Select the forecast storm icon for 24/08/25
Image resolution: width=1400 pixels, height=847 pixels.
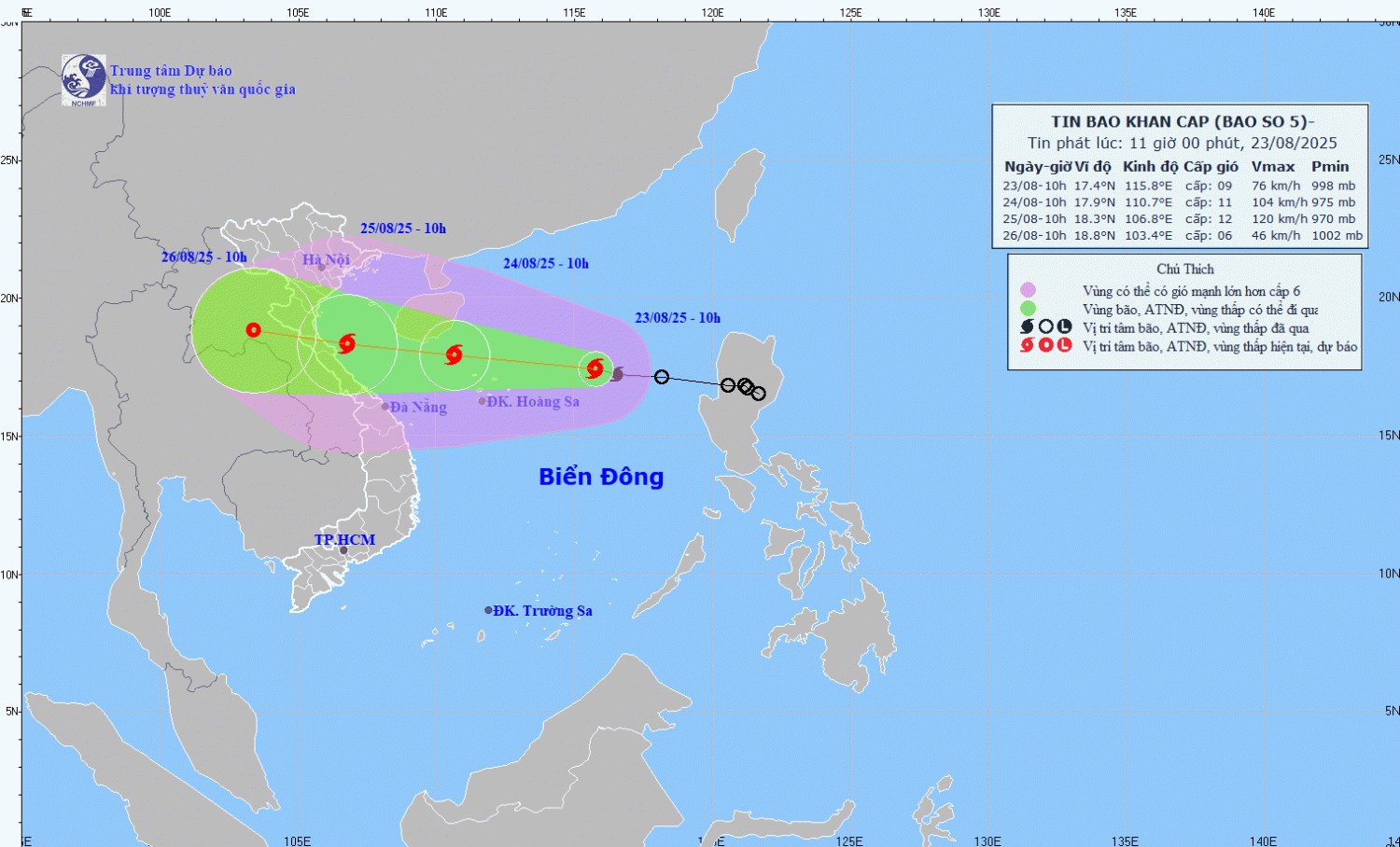point(454,354)
